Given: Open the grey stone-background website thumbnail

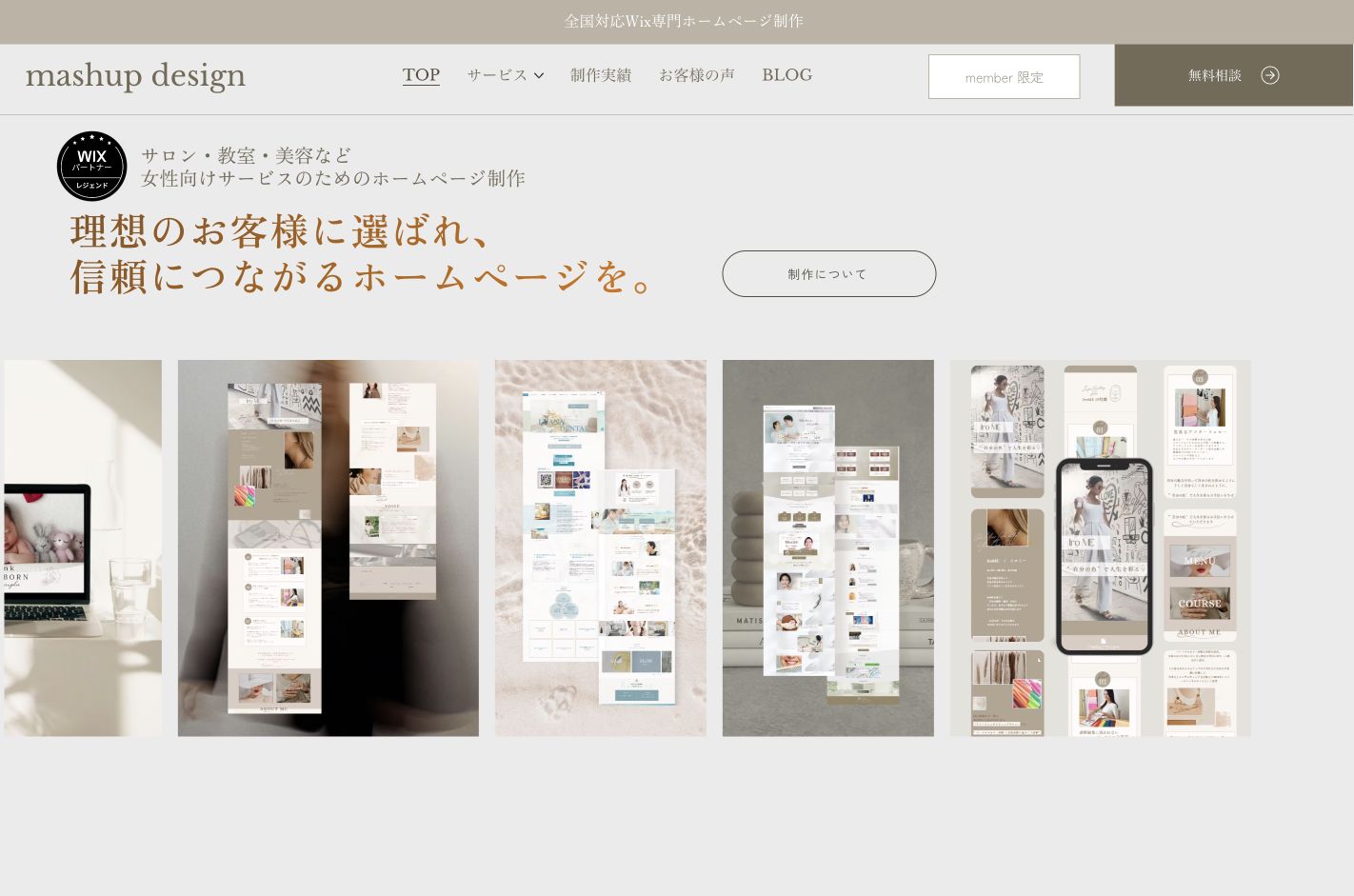Looking at the screenshot, I should pyautogui.click(x=828, y=548).
